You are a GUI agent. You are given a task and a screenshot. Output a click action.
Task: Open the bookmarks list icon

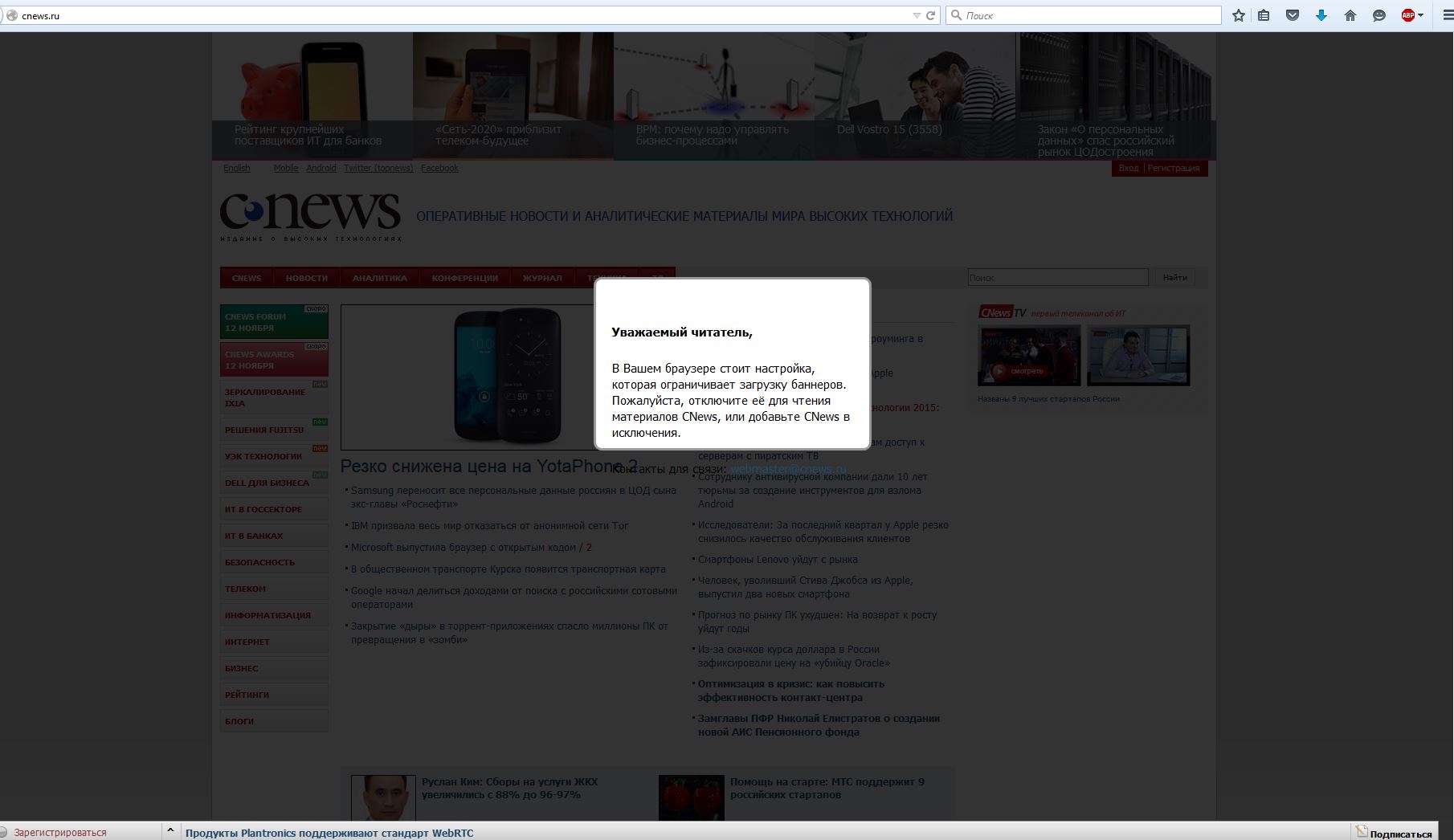pos(1264,15)
